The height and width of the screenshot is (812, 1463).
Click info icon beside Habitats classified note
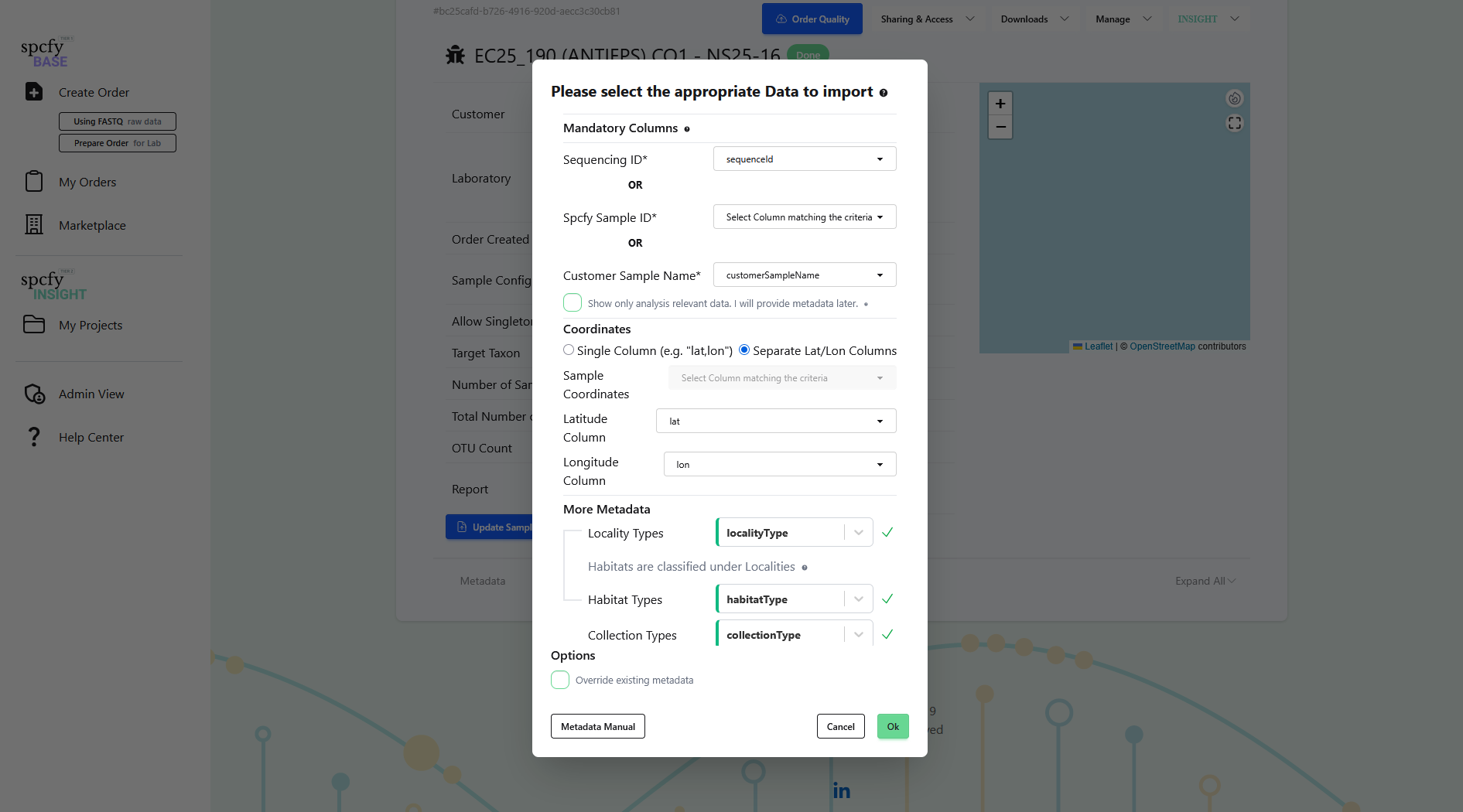point(805,568)
